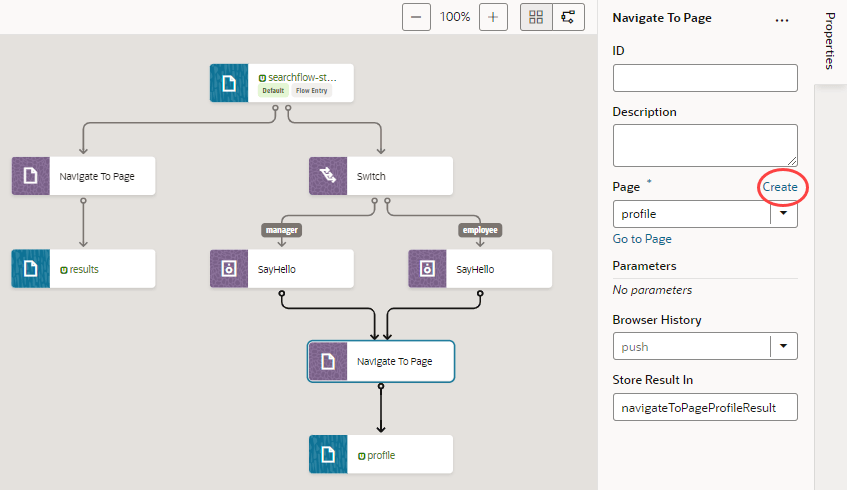Select the searchflow-start page node icon
Viewport: 847px width, 490px height.
pyautogui.click(x=229, y=83)
